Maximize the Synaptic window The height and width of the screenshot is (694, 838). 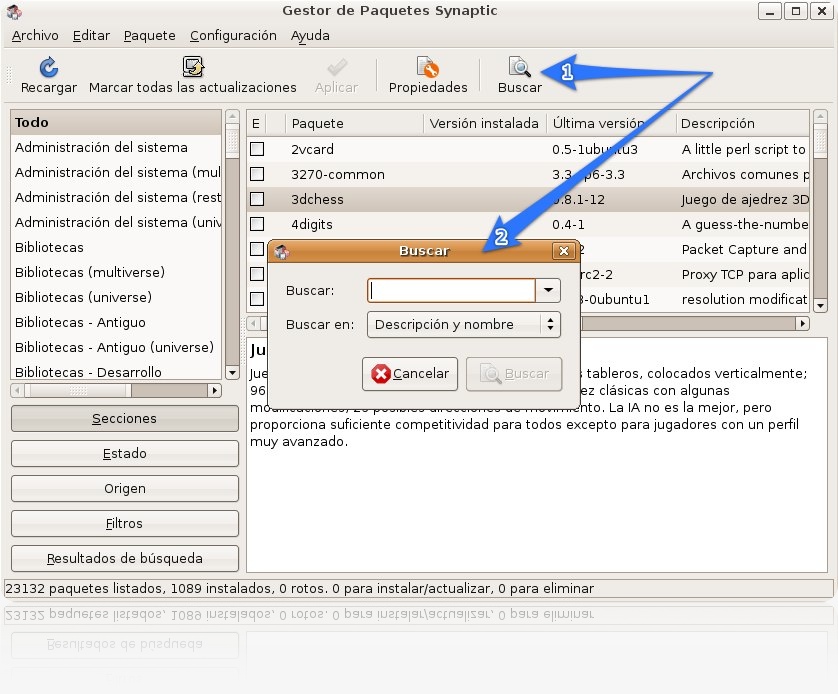point(795,11)
